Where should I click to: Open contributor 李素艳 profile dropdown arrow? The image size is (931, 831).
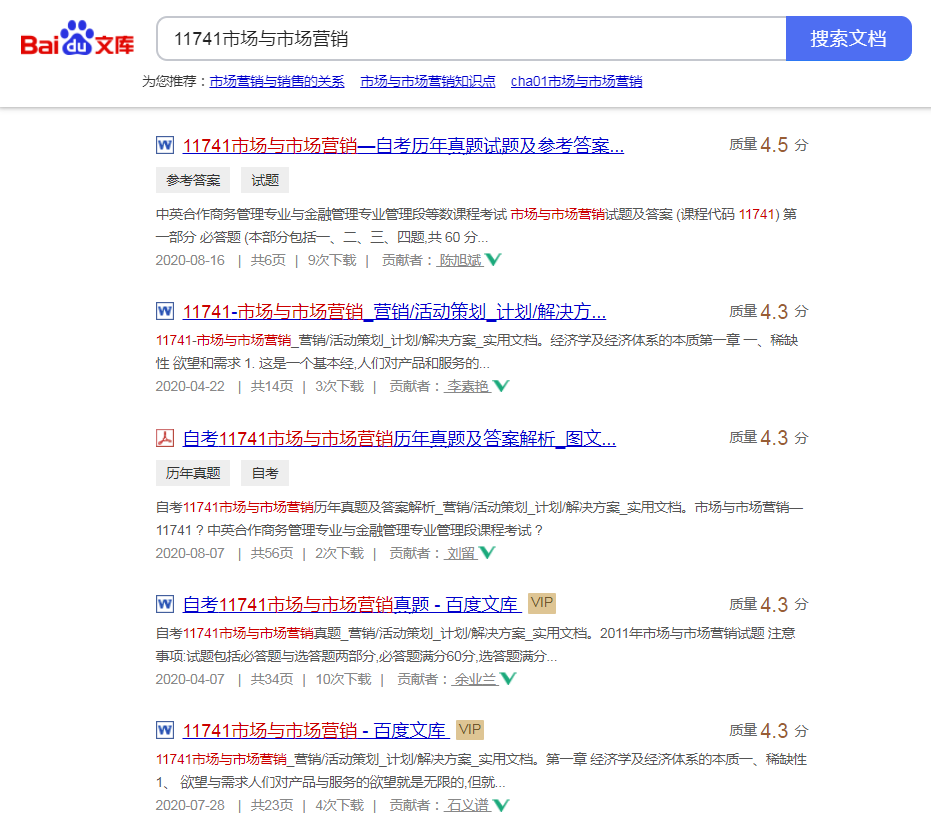click(x=501, y=386)
